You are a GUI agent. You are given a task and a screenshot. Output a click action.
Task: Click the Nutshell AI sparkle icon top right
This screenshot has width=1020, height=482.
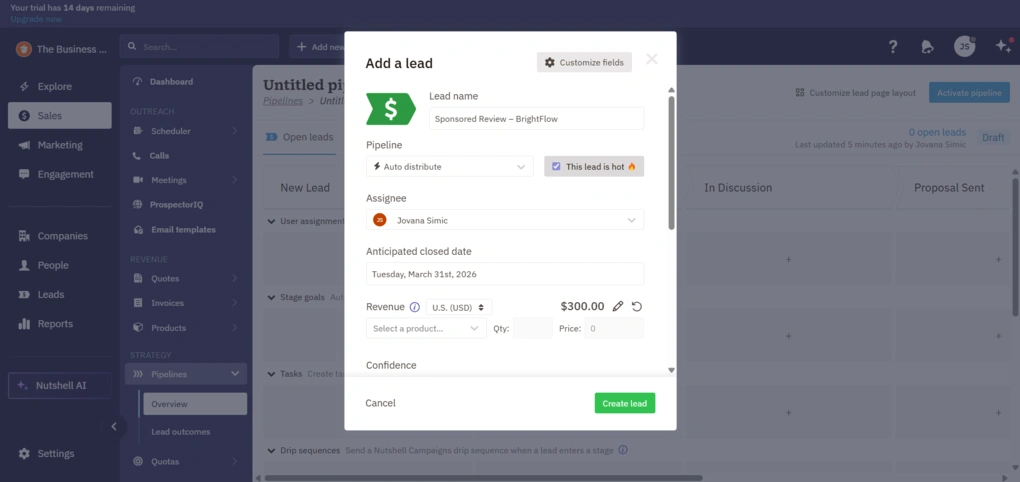point(1003,47)
